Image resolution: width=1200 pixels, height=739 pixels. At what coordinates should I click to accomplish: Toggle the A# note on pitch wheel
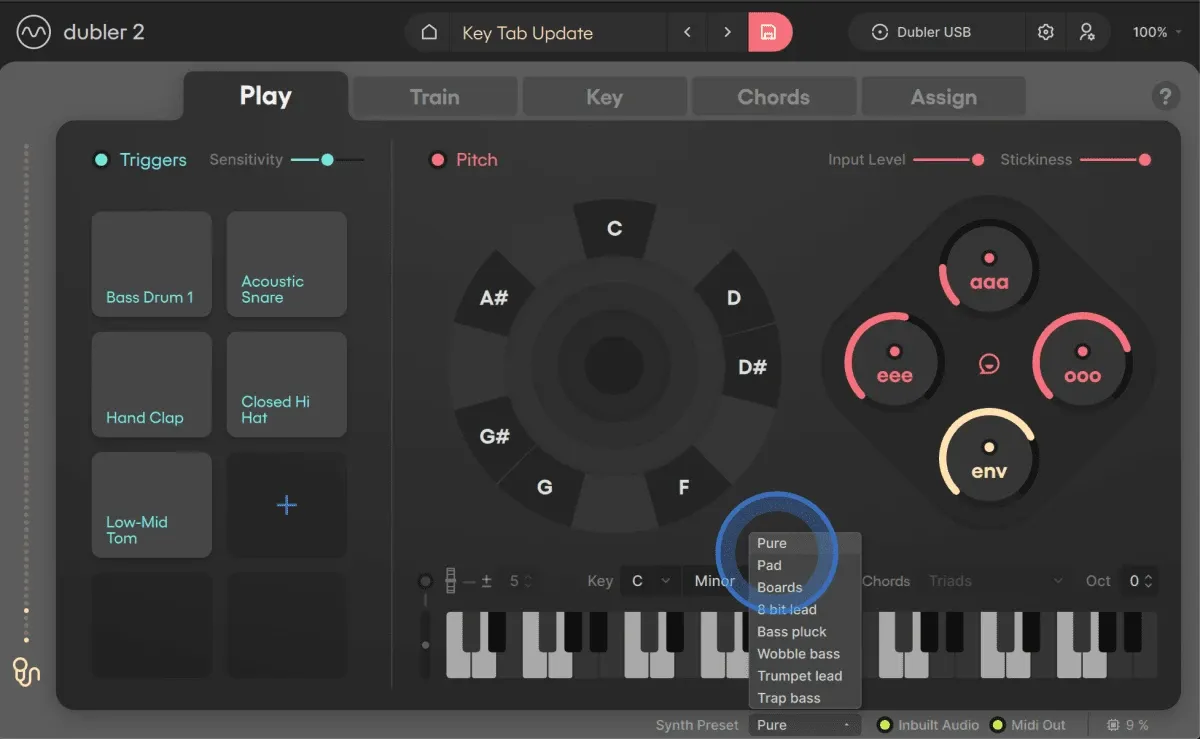pos(494,298)
